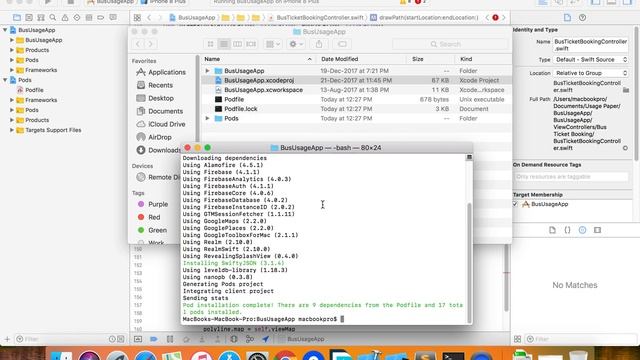Sort Finder list by Name column
640x360 pixels.
258,59
